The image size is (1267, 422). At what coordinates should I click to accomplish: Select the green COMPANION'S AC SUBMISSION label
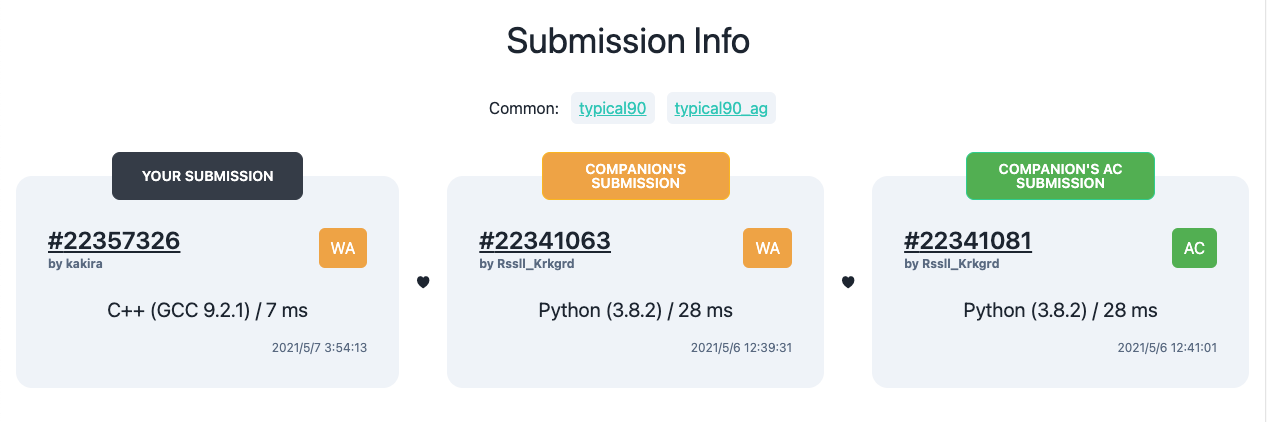pos(1060,176)
